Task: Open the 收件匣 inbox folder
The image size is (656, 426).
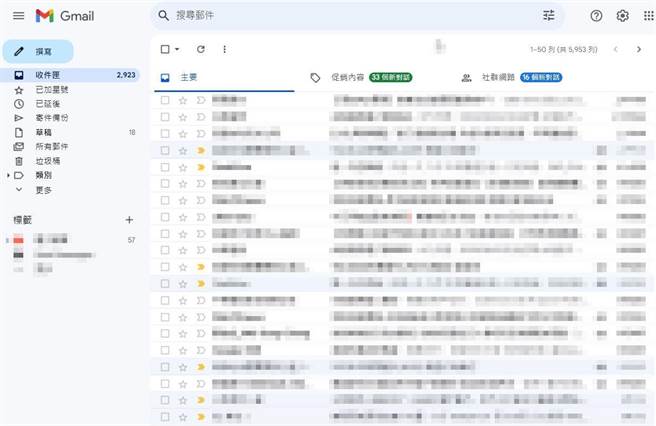Action: coord(70,75)
